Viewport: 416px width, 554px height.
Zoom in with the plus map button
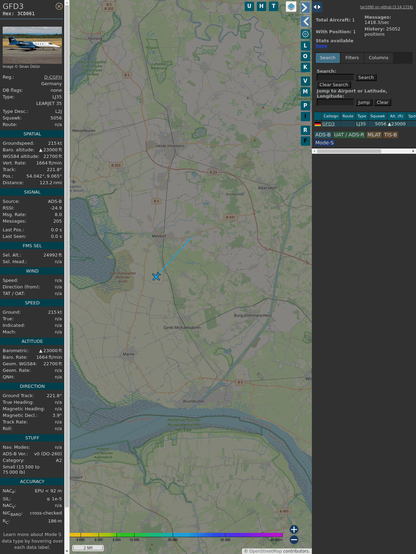click(294, 529)
